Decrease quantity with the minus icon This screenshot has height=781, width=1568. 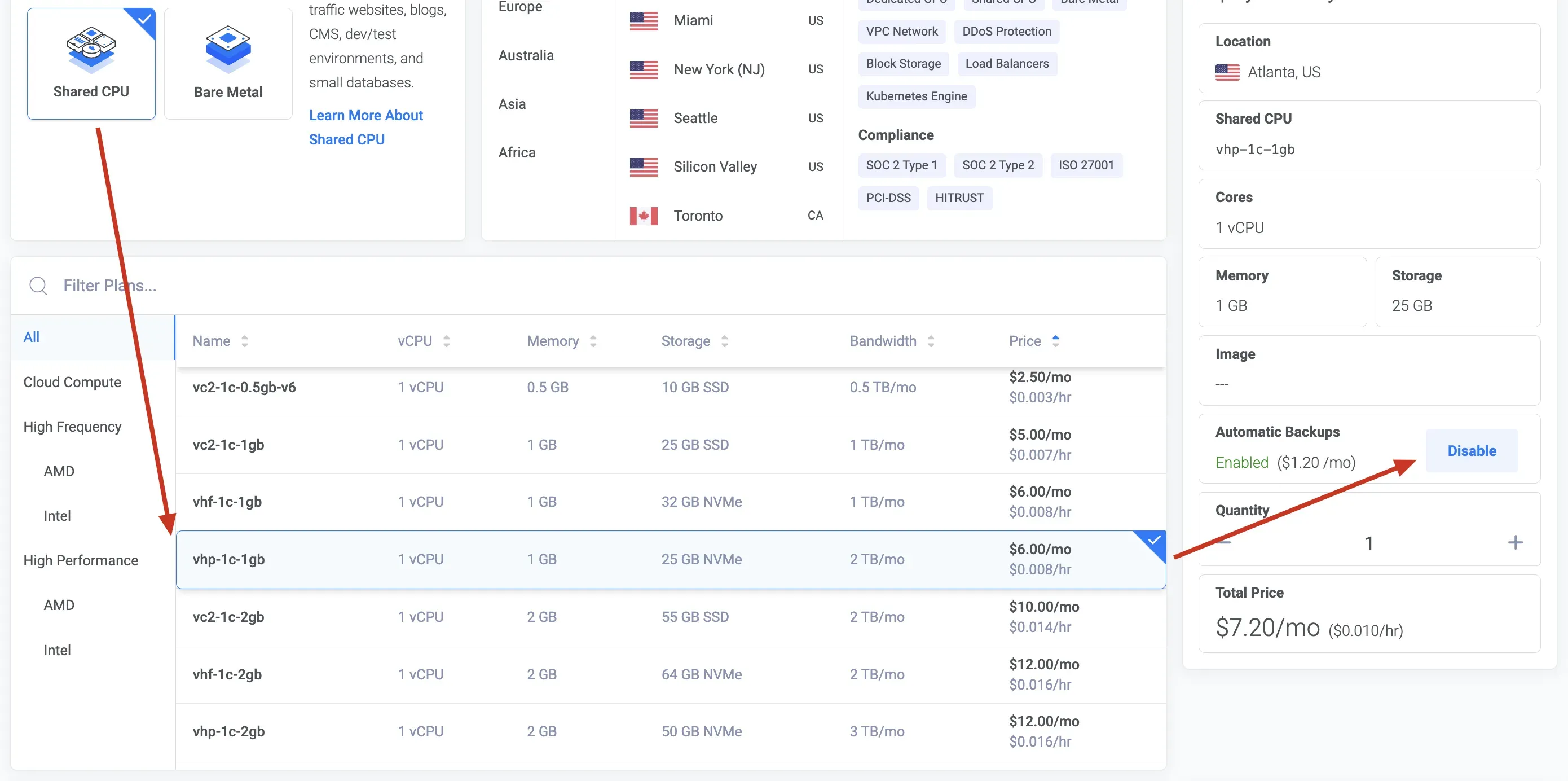tap(1223, 542)
